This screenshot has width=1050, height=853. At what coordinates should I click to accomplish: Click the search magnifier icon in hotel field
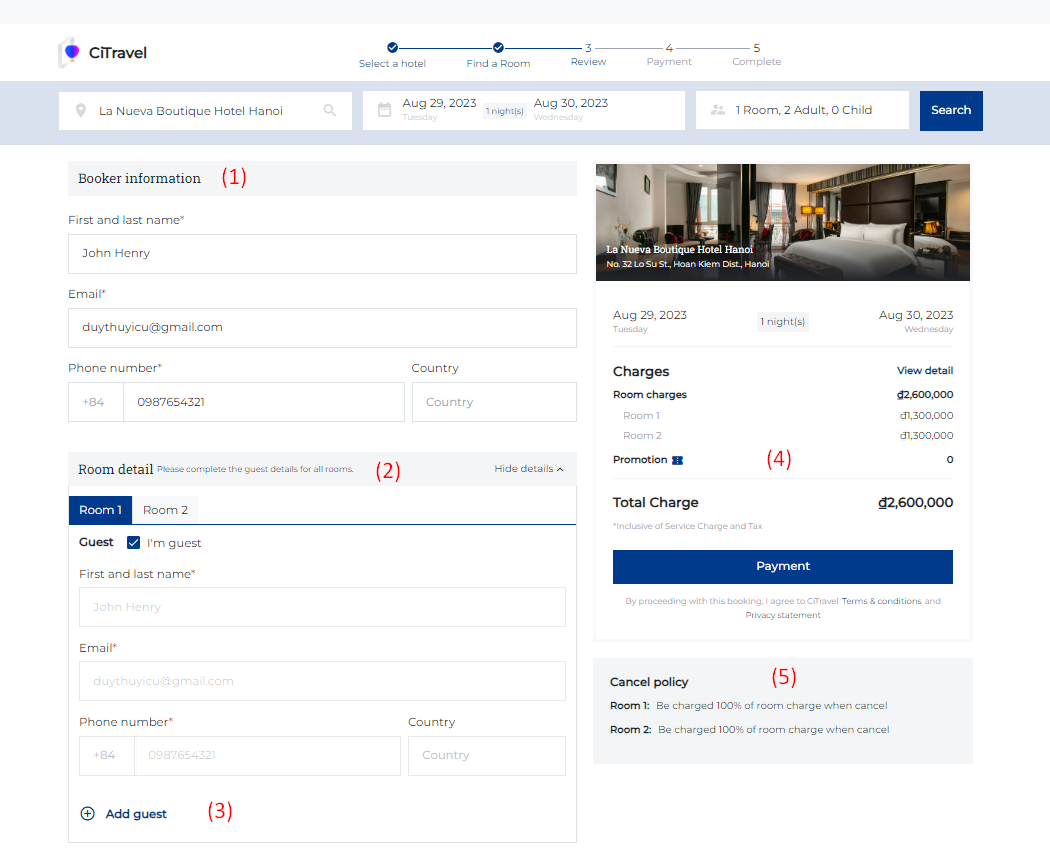330,111
